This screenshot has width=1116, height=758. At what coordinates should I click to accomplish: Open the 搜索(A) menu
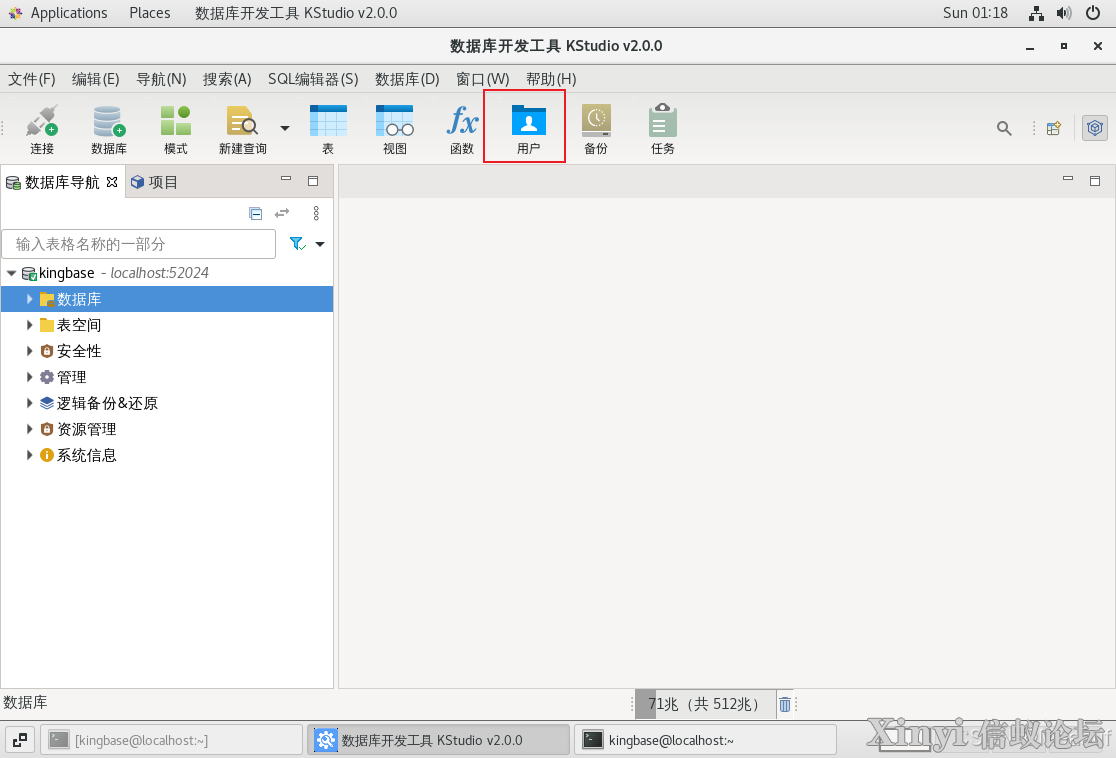point(227,79)
